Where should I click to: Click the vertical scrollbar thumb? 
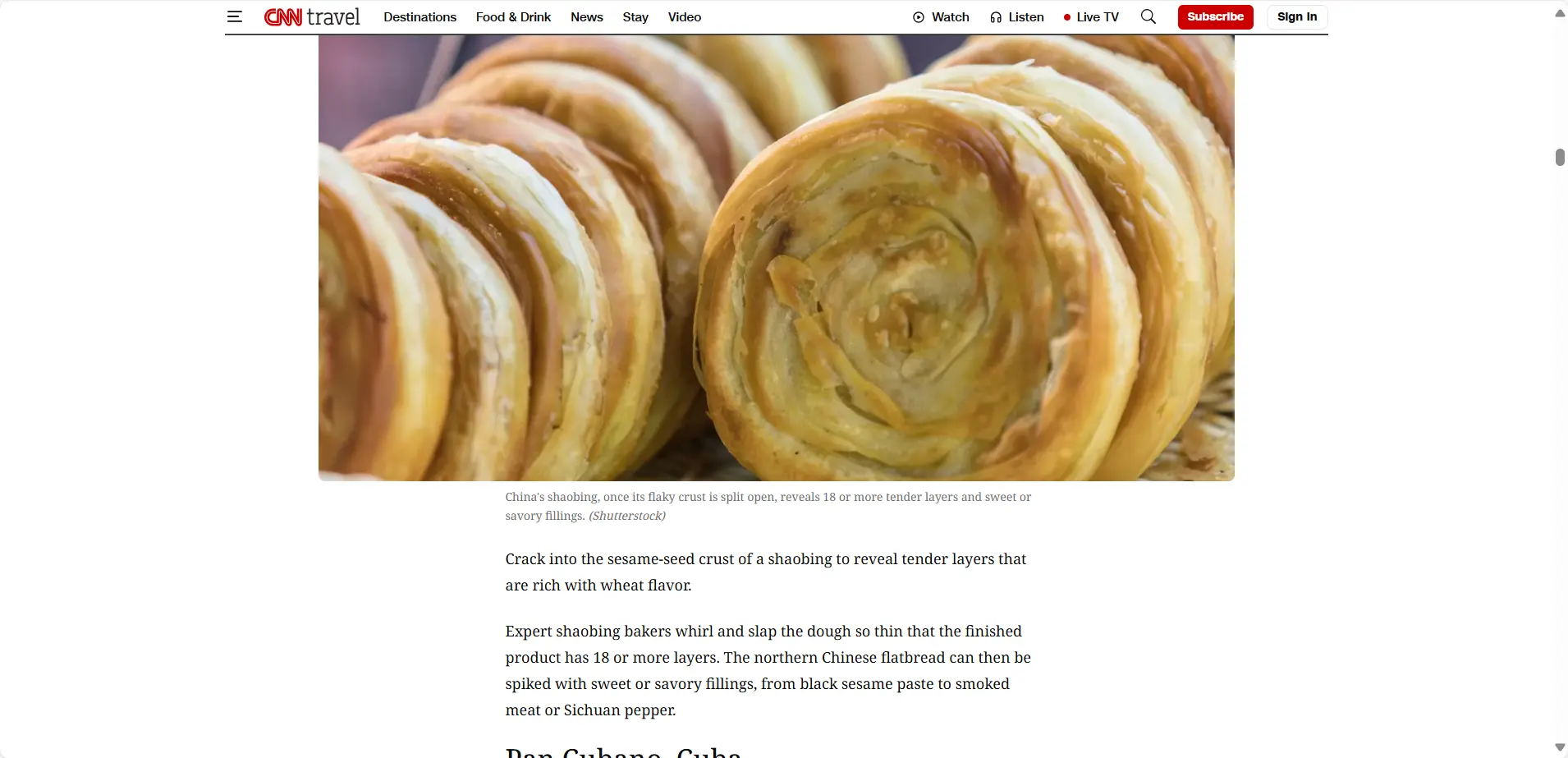(1560, 158)
